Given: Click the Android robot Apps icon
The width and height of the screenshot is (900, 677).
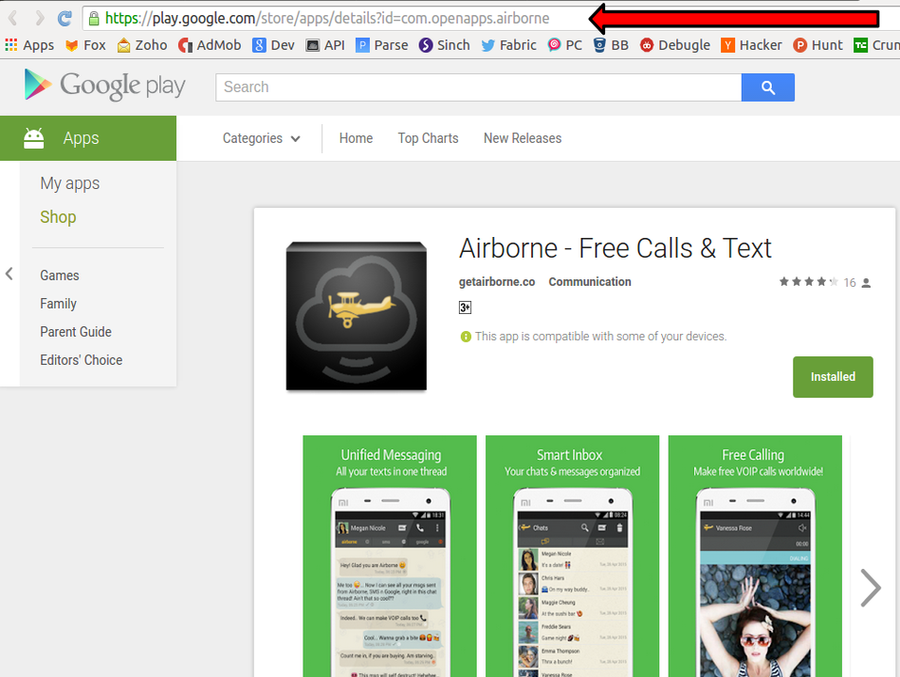Looking at the screenshot, I should tap(34, 138).
